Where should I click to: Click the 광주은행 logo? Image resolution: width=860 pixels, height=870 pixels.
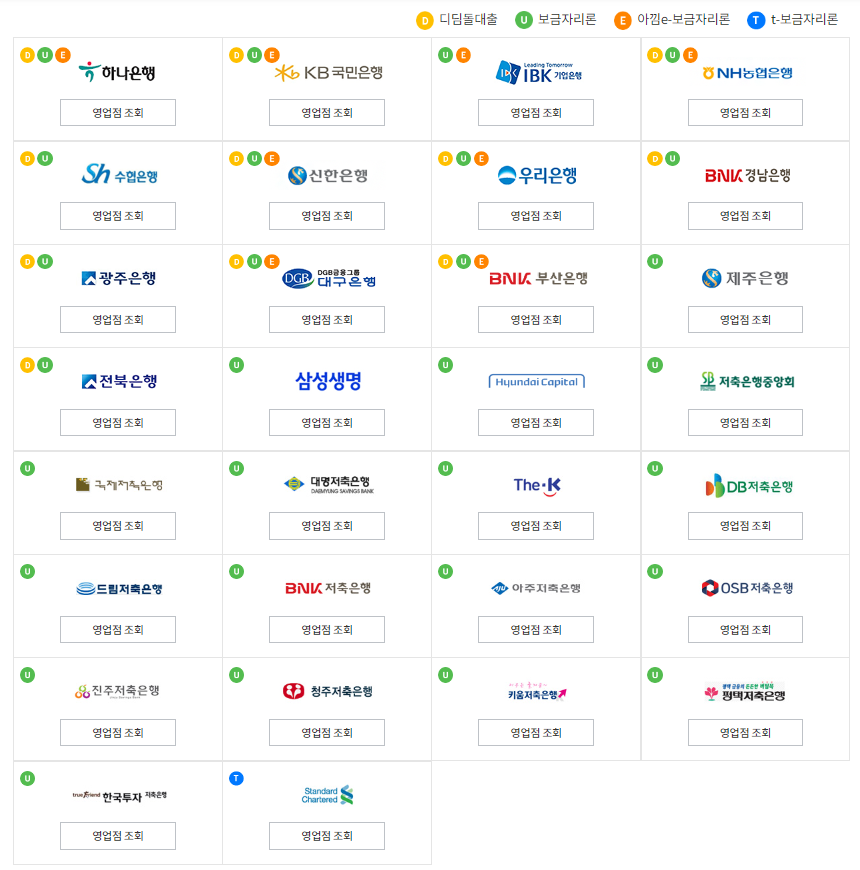click(x=118, y=278)
